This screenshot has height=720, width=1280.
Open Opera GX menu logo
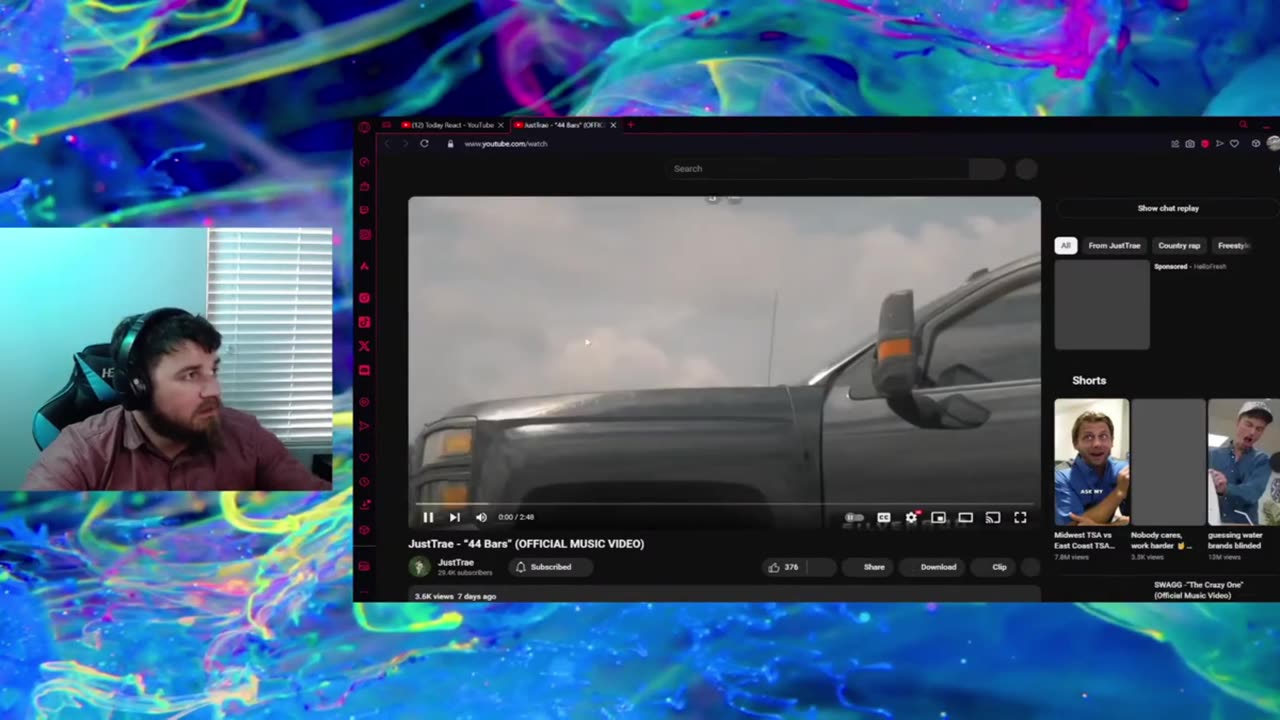[364, 127]
